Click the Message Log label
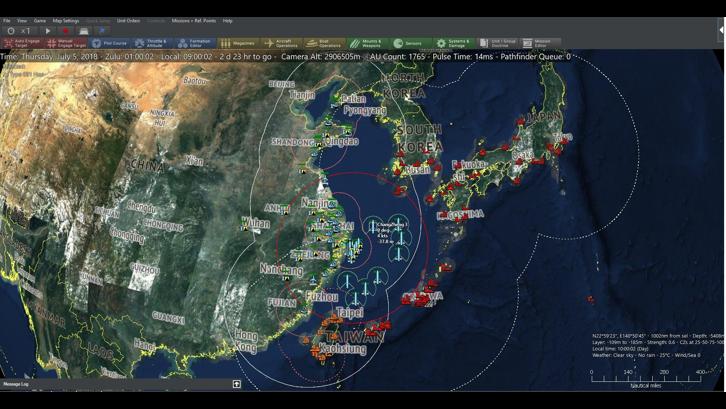This screenshot has width=726, height=409. point(16,384)
